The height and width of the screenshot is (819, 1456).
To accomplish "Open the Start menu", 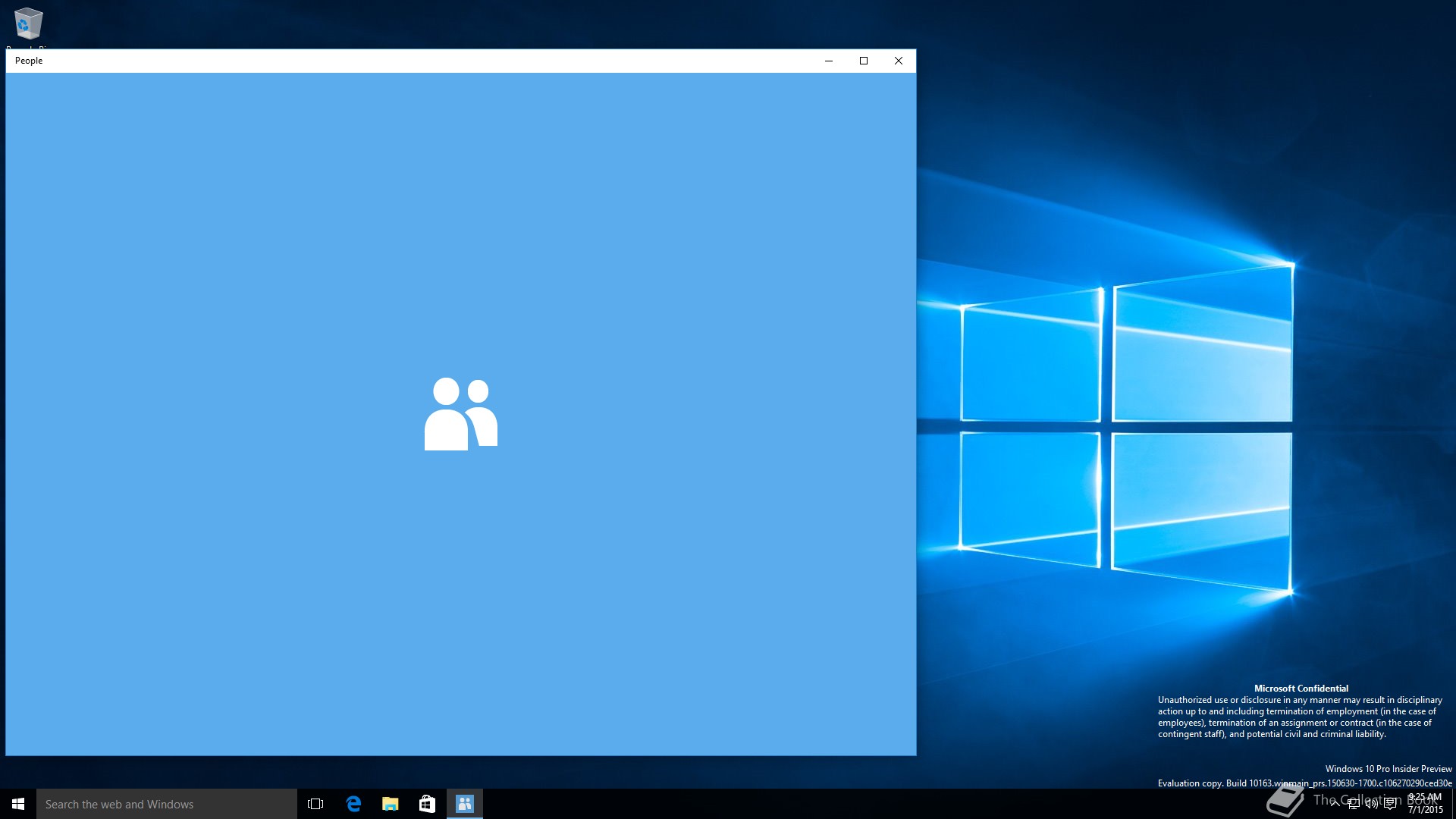I will tap(18, 804).
